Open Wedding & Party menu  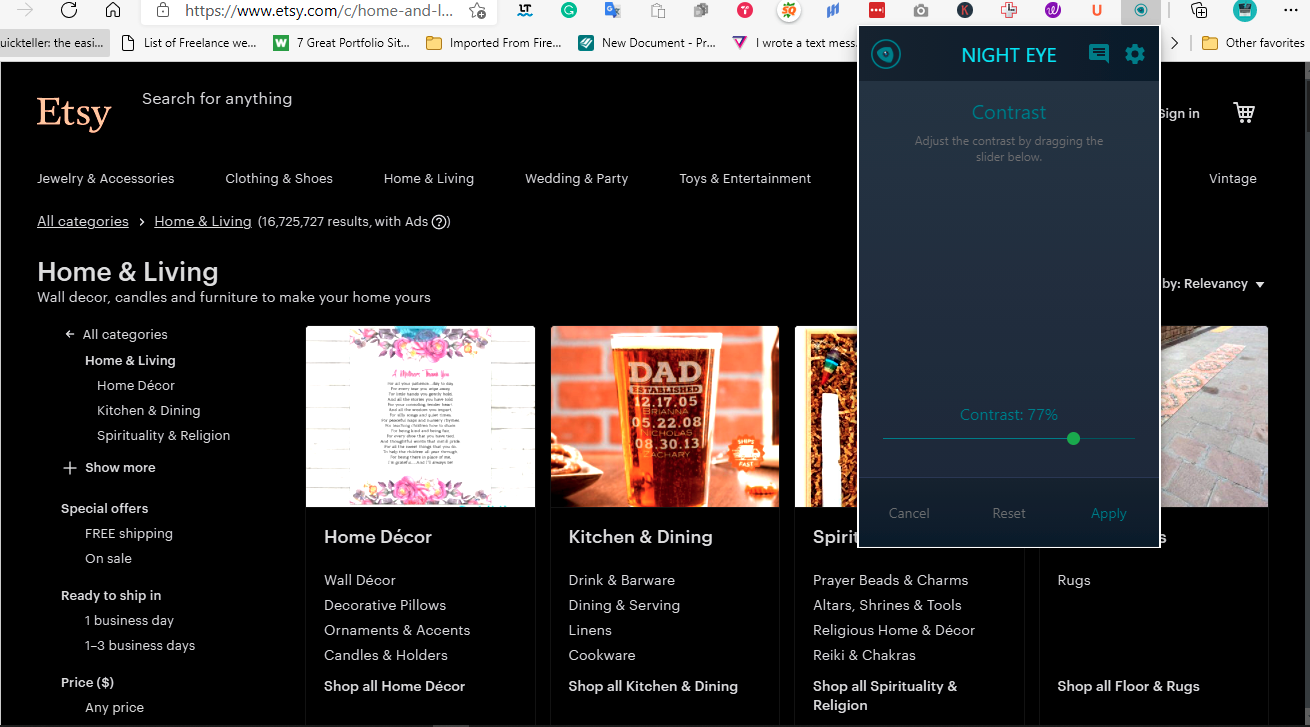(x=577, y=178)
